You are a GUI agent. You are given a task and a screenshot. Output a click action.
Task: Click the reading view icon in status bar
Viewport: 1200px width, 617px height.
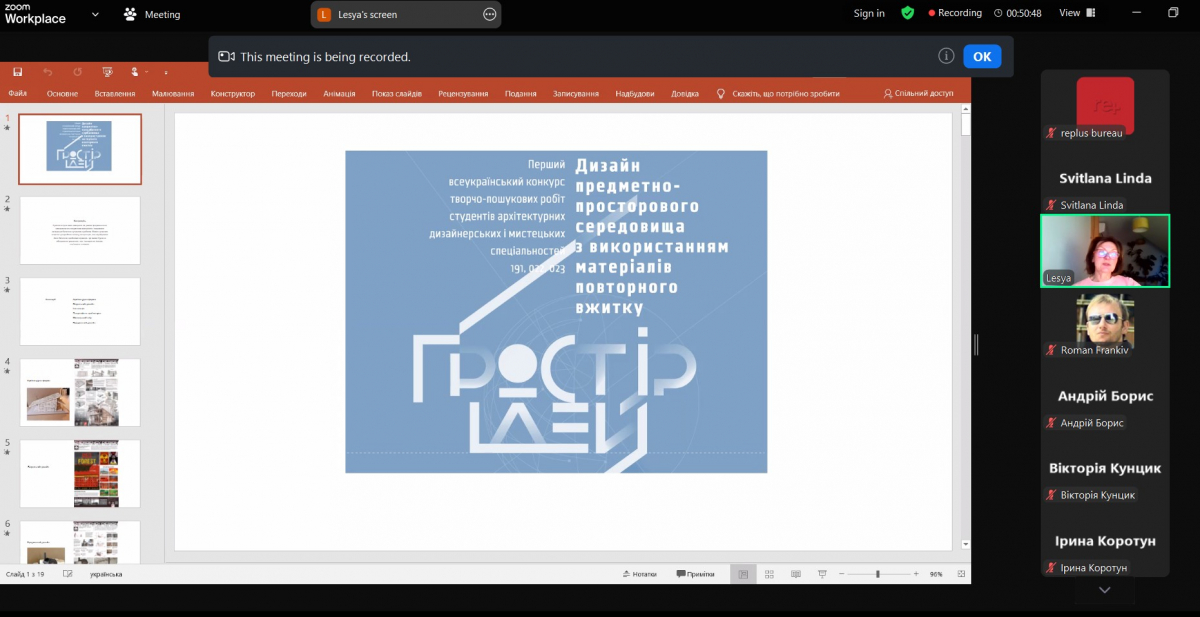click(x=795, y=574)
